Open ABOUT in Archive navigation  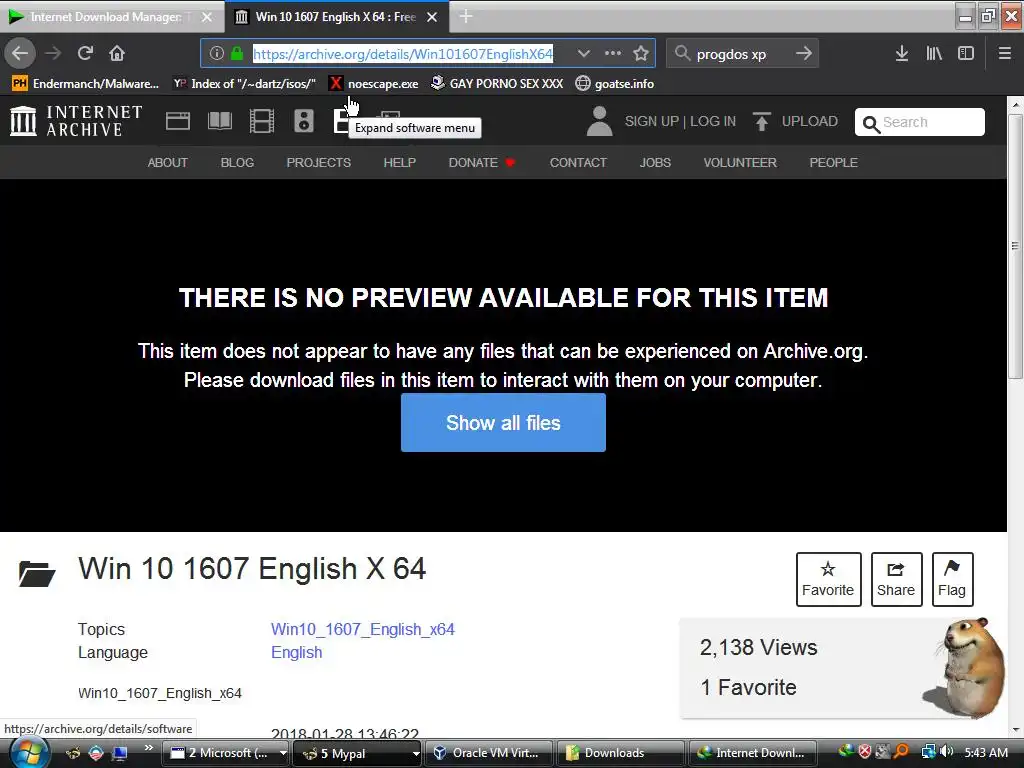(x=167, y=163)
